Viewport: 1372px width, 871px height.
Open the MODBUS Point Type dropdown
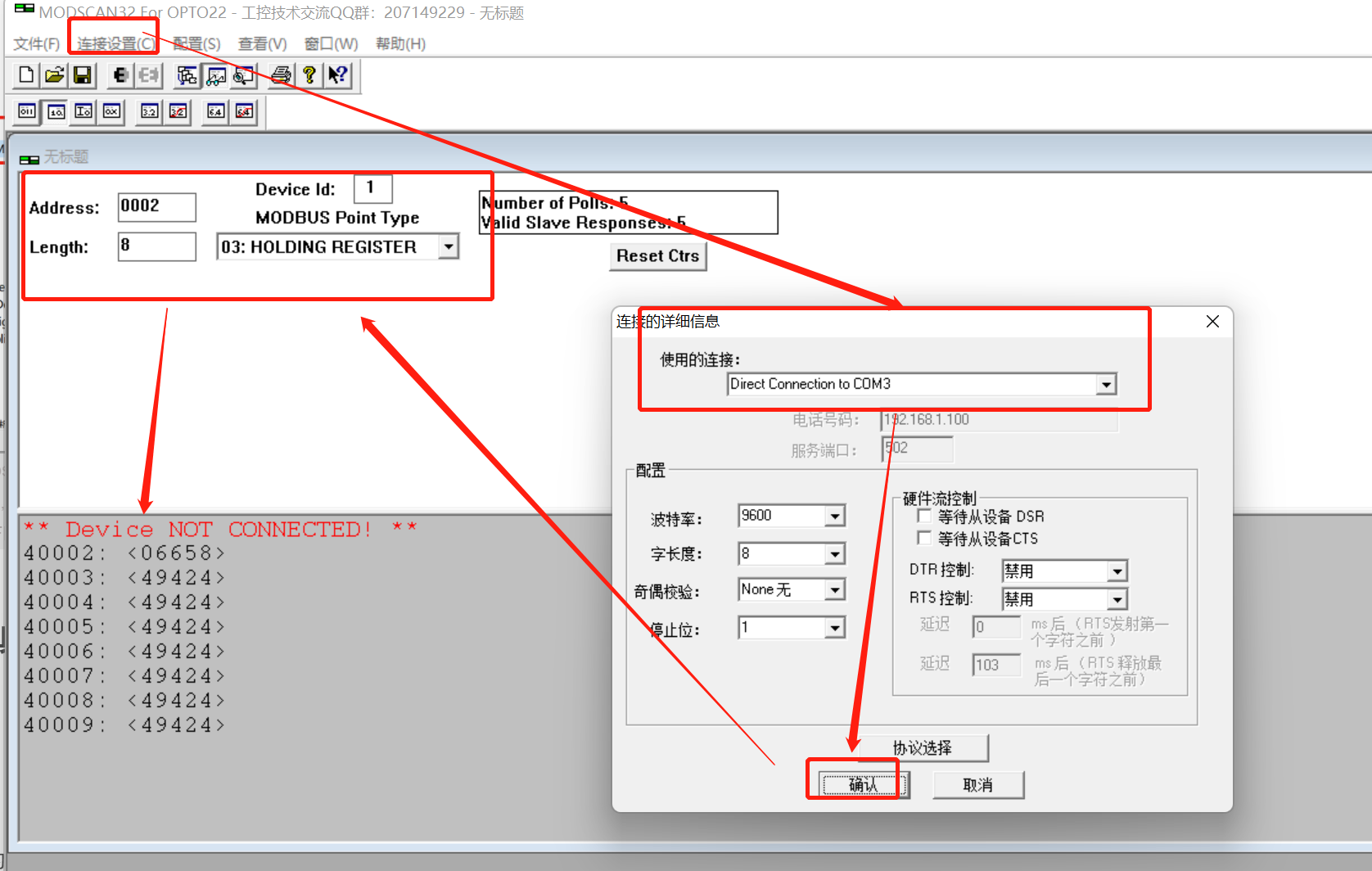tap(448, 246)
